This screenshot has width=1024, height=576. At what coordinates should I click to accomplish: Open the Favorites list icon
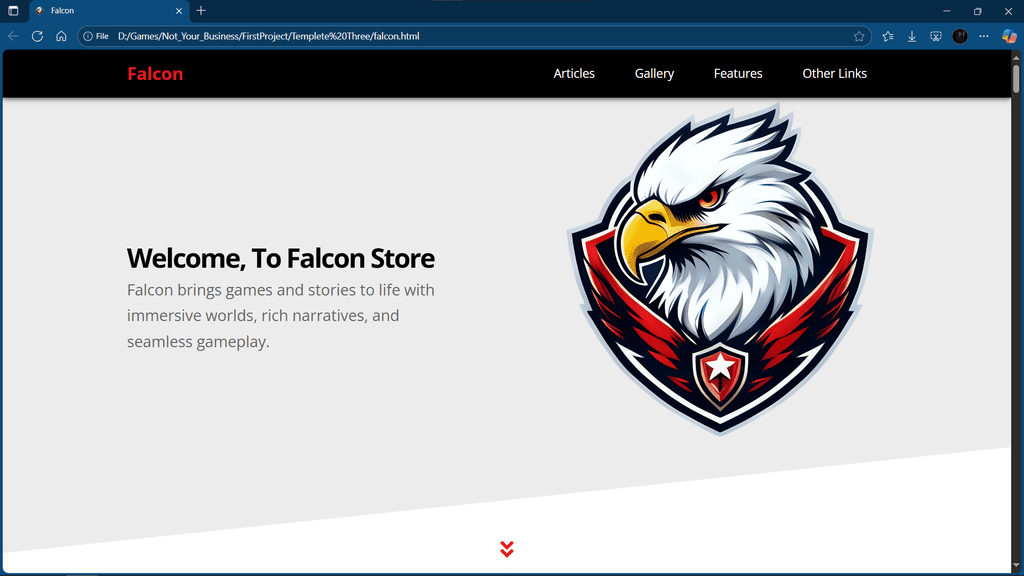point(888,37)
